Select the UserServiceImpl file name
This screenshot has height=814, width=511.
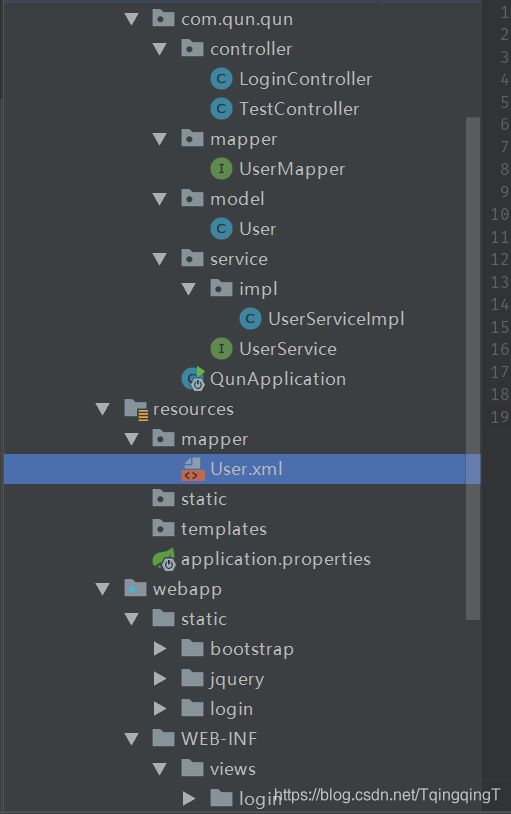336,319
